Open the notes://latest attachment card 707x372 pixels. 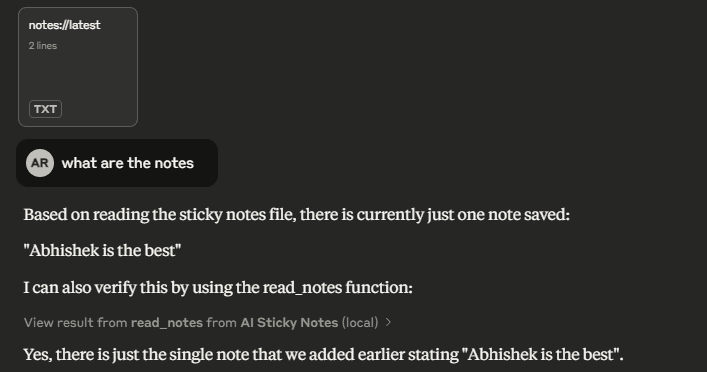coord(78,67)
